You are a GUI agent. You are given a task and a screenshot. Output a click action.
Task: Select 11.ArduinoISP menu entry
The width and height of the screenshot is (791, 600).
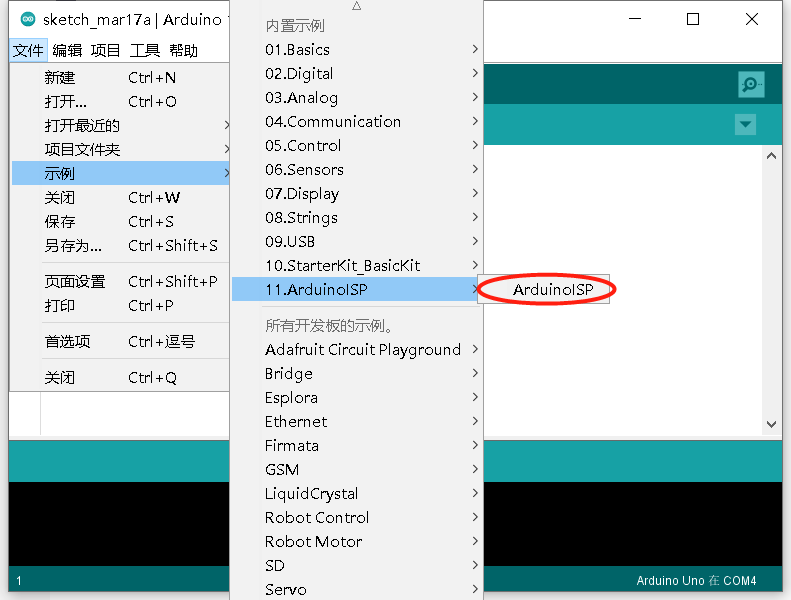357,289
